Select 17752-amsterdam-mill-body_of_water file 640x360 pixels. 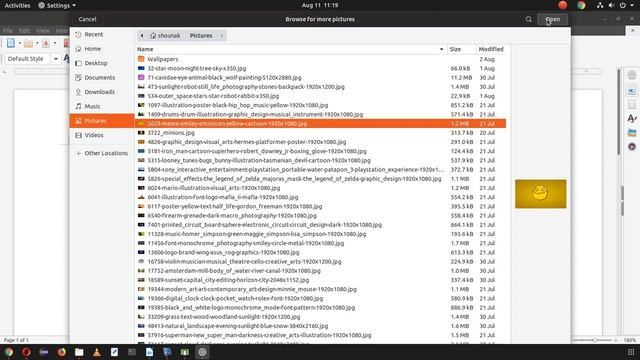pyautogui.click(x=320, y=271)
